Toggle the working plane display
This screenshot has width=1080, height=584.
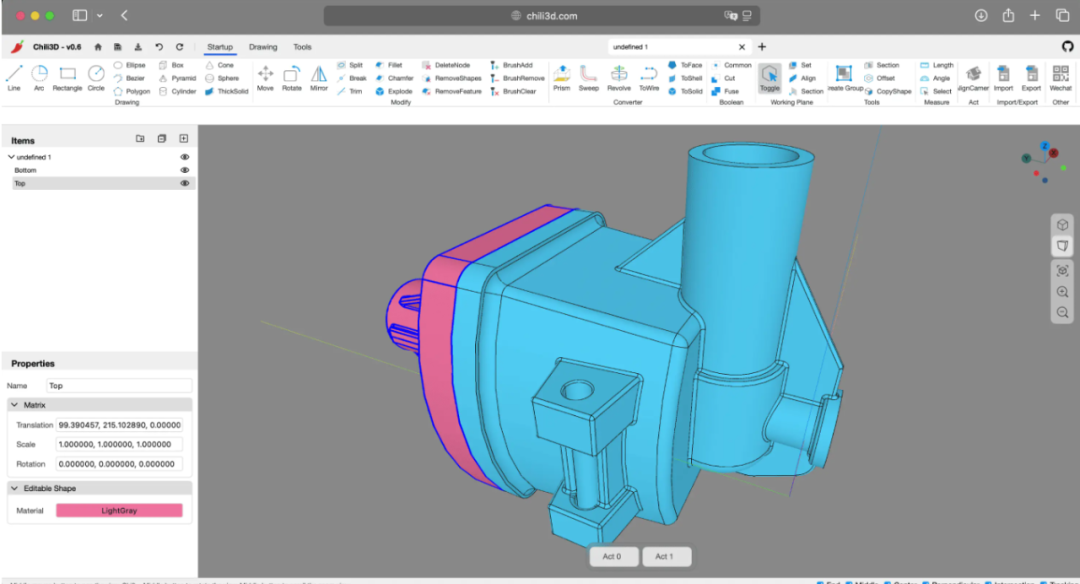[x=769, y=78]
